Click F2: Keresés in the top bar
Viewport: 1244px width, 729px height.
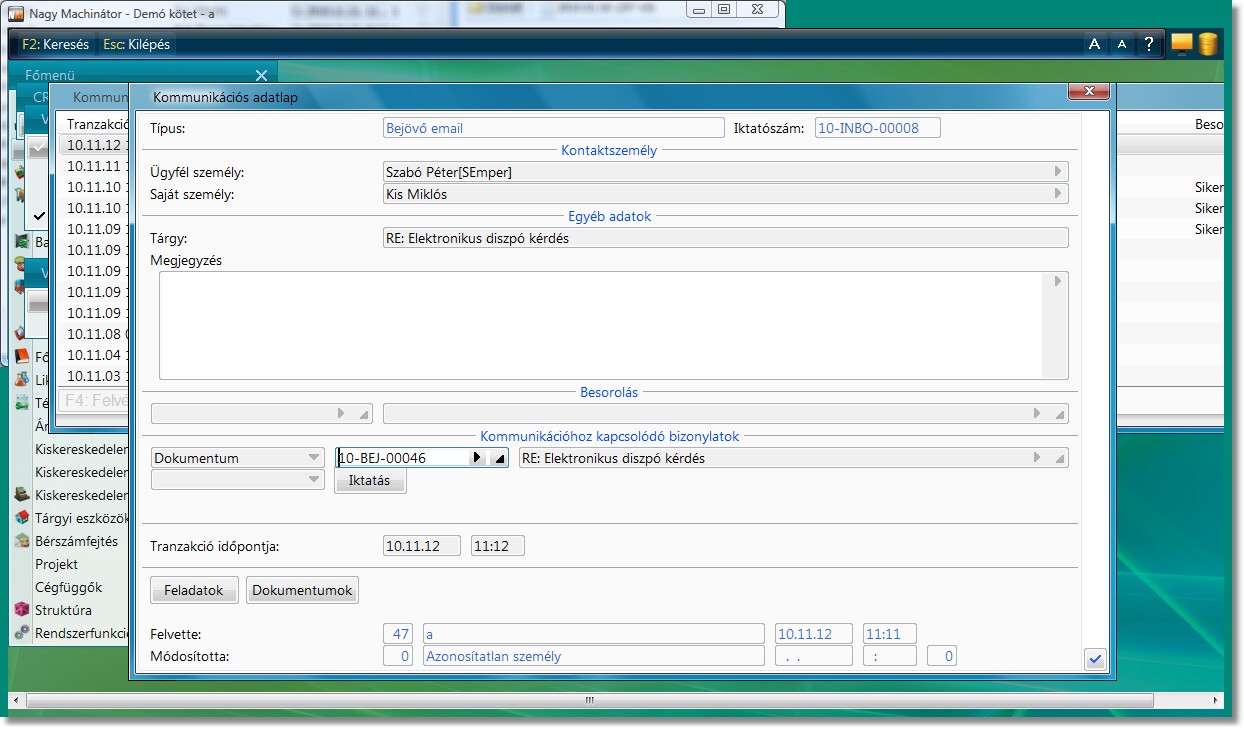click(55, 44)
